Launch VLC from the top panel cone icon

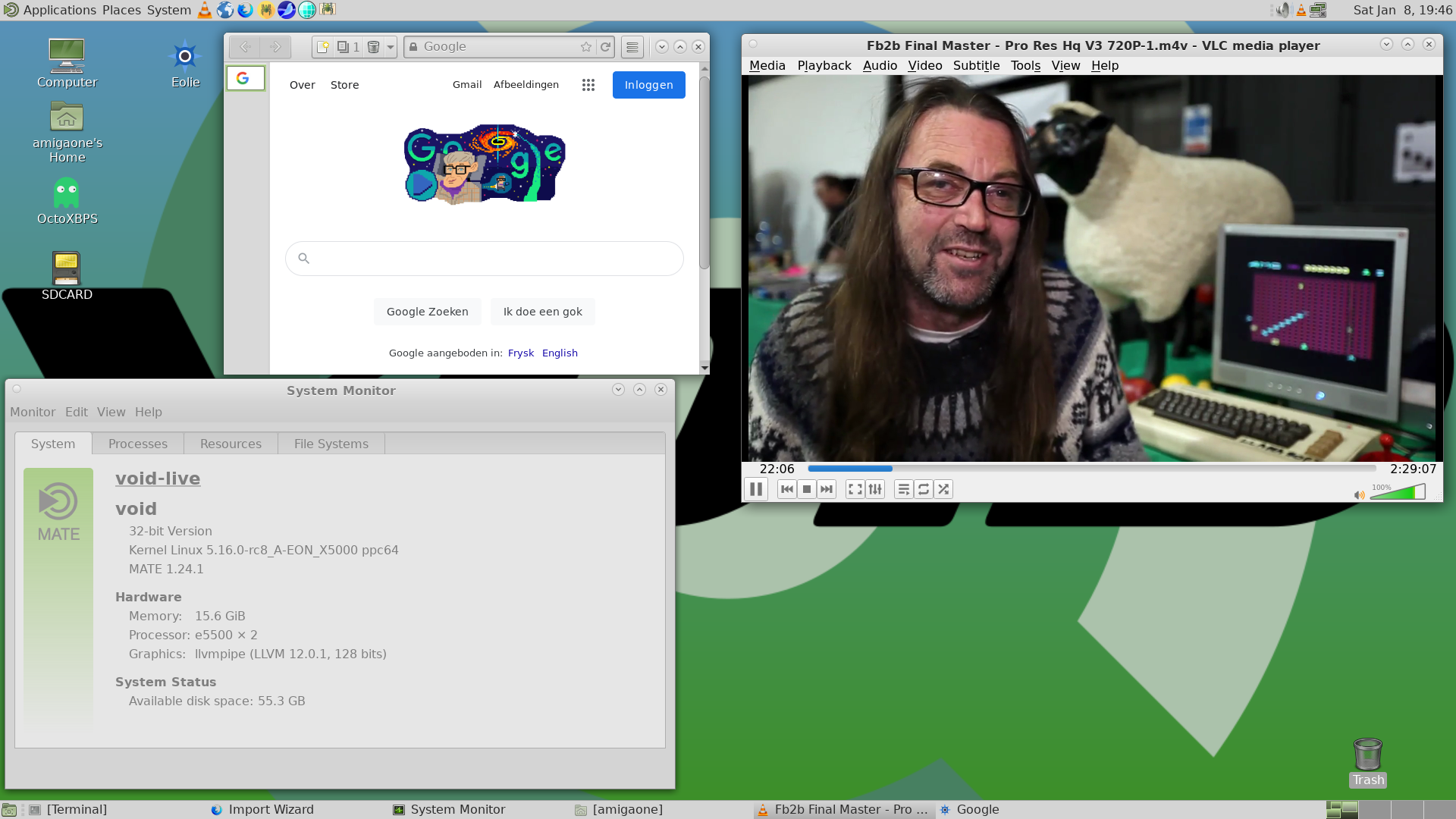point(205,10)
